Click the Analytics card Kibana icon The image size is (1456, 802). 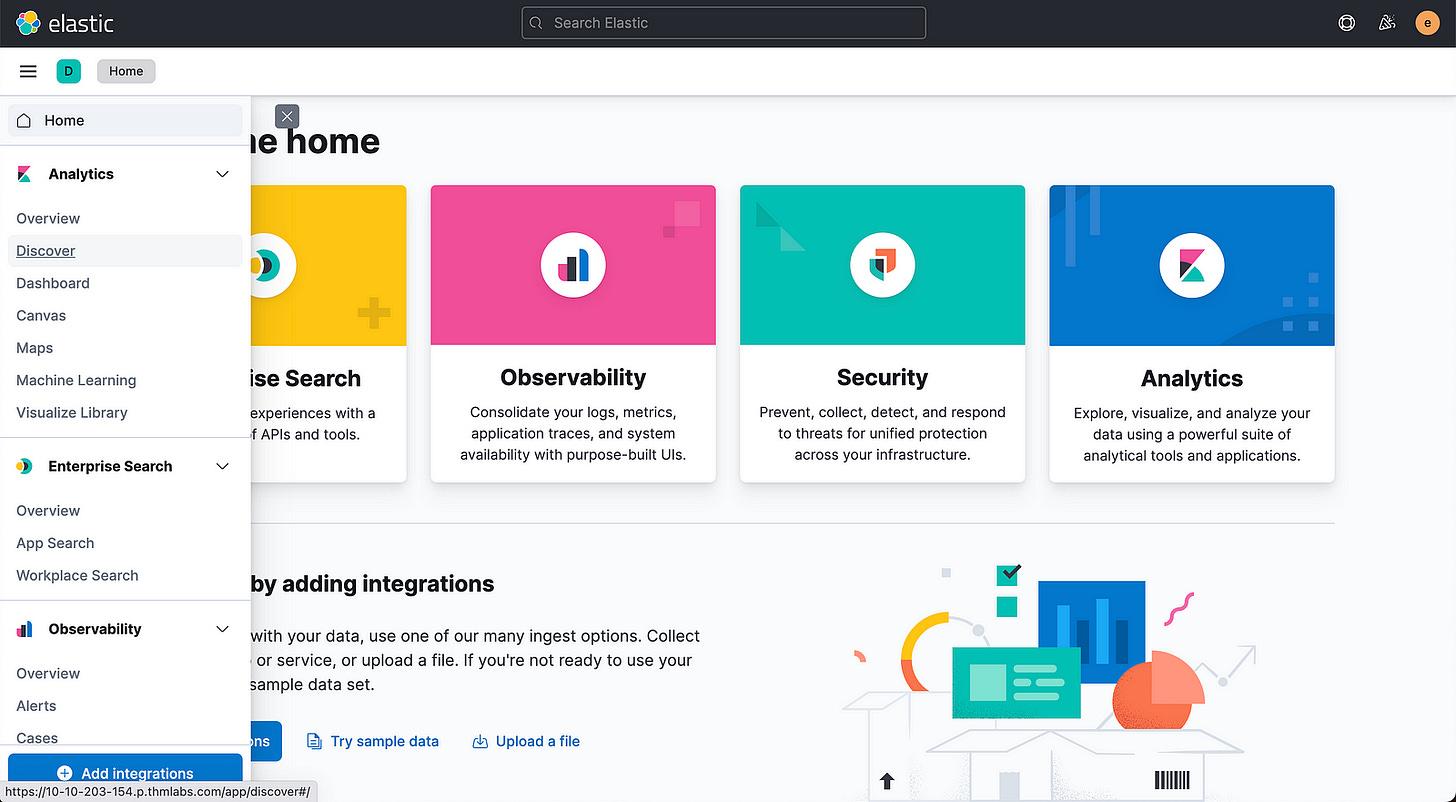tap(1191, 266)
